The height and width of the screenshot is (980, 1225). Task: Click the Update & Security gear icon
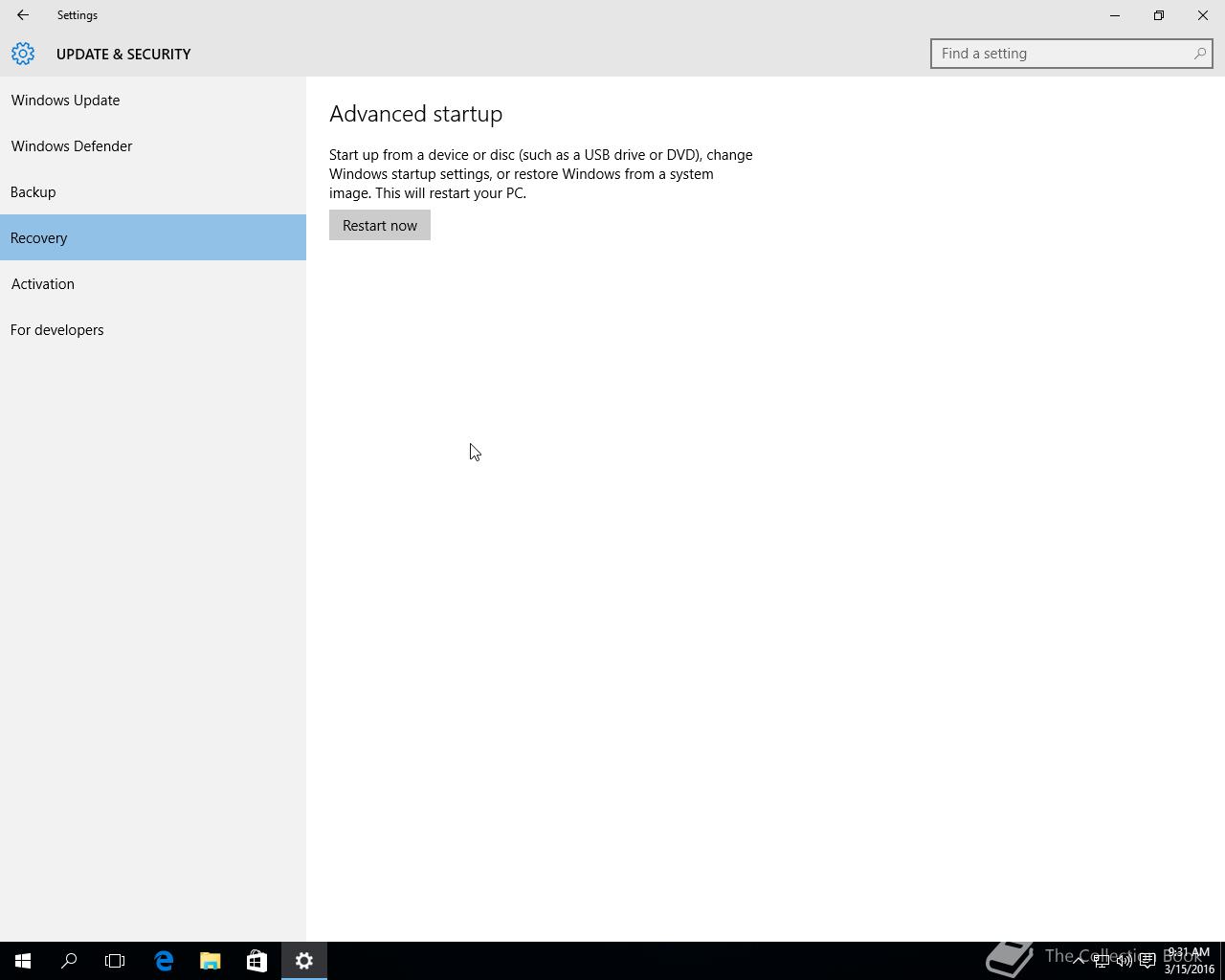tap(23, 54)
